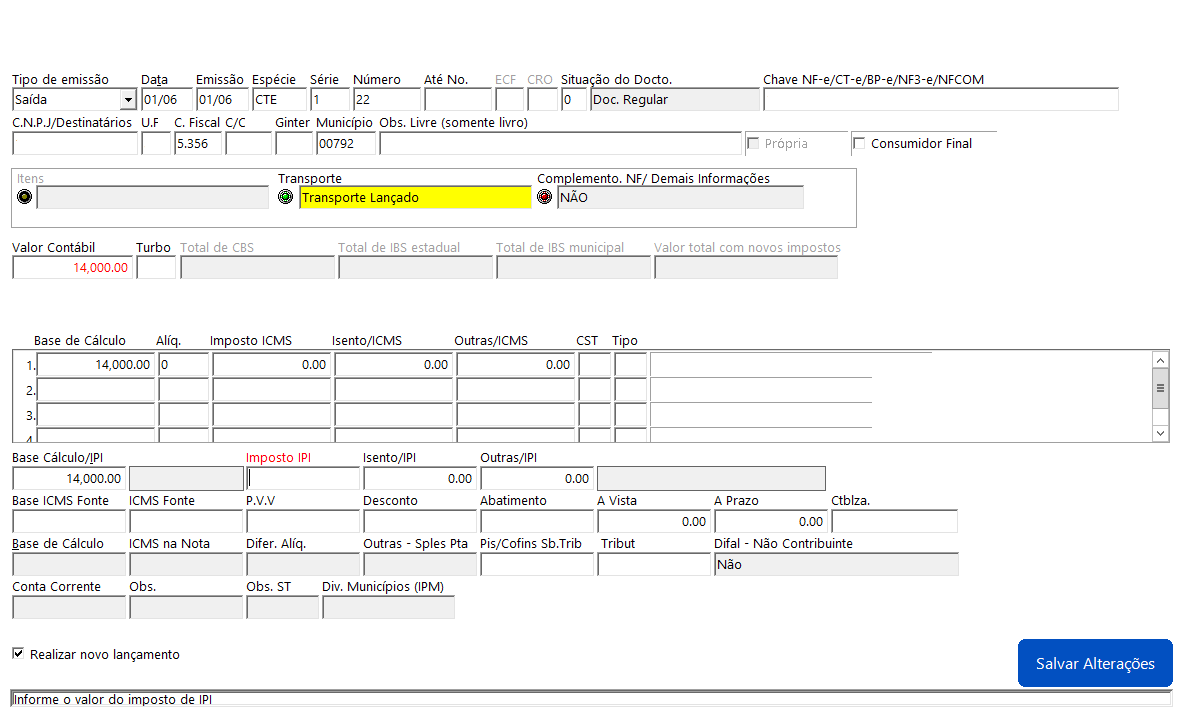Click row 3 Imposto ICMS cell
1185x707 pixels.
coord(272,415)
